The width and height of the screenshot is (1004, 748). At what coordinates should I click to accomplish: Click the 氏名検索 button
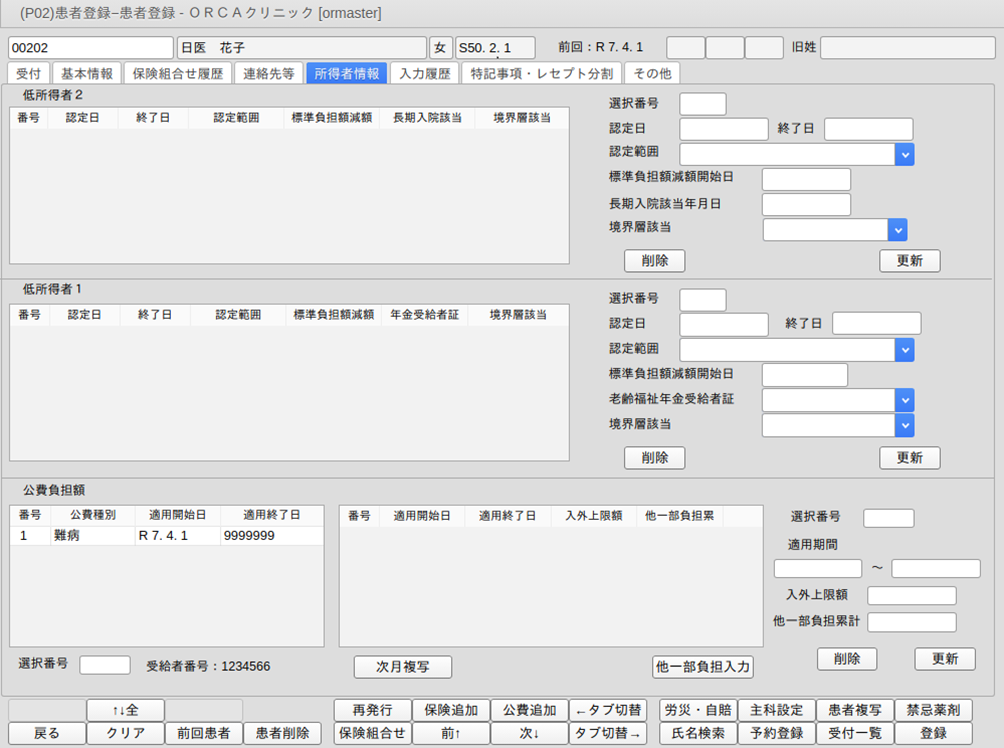[x=698, y=733]
